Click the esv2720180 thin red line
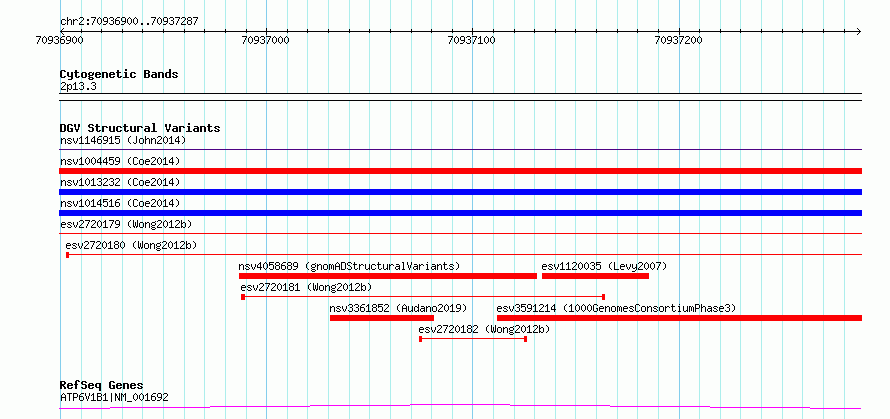The image size is (890, 419). click(x=464, y=255)
